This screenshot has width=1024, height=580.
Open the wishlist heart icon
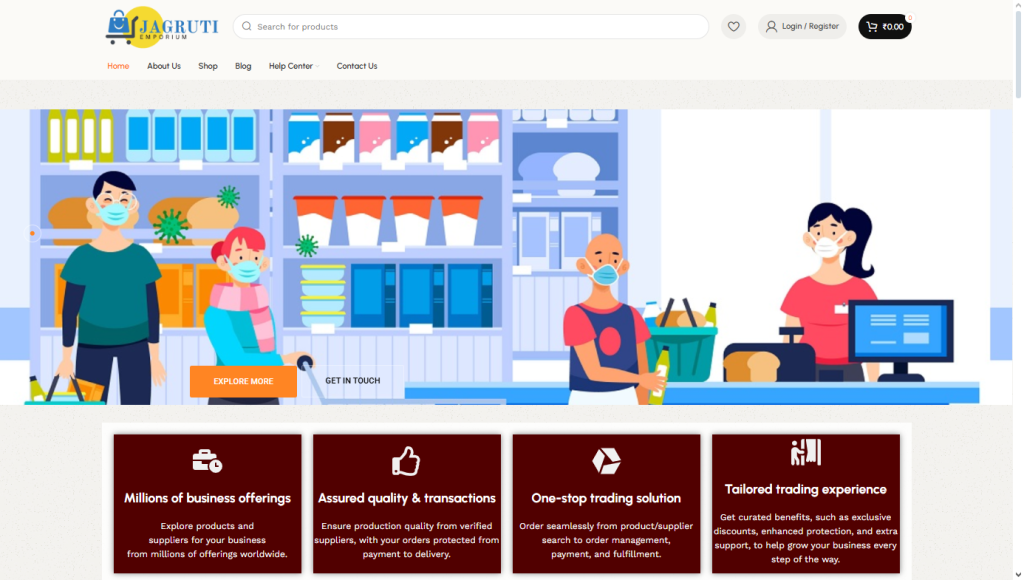click(733, 27)
